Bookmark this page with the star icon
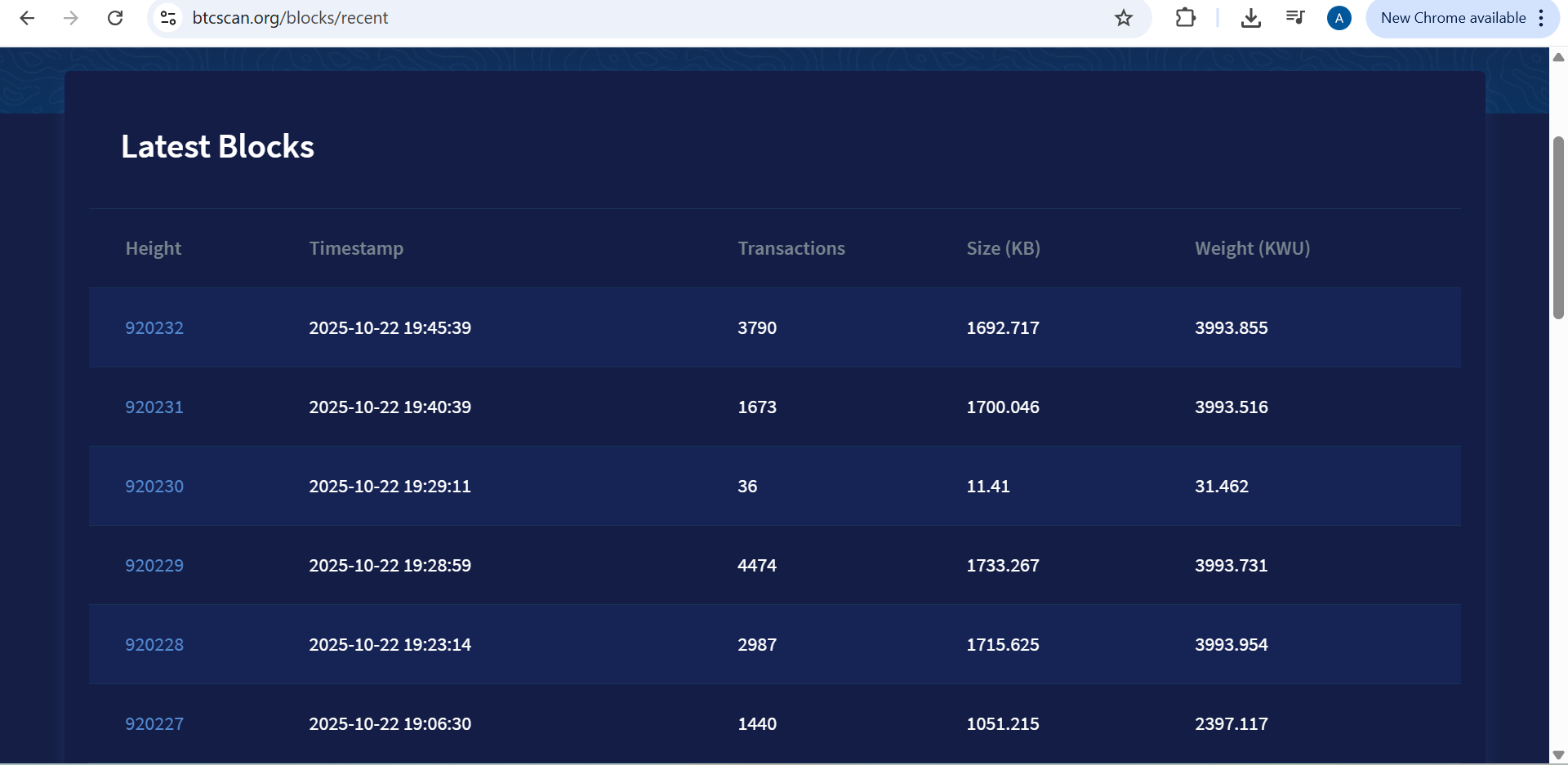The width and height of the screenshot is (1568, 765). [1124, 18]
